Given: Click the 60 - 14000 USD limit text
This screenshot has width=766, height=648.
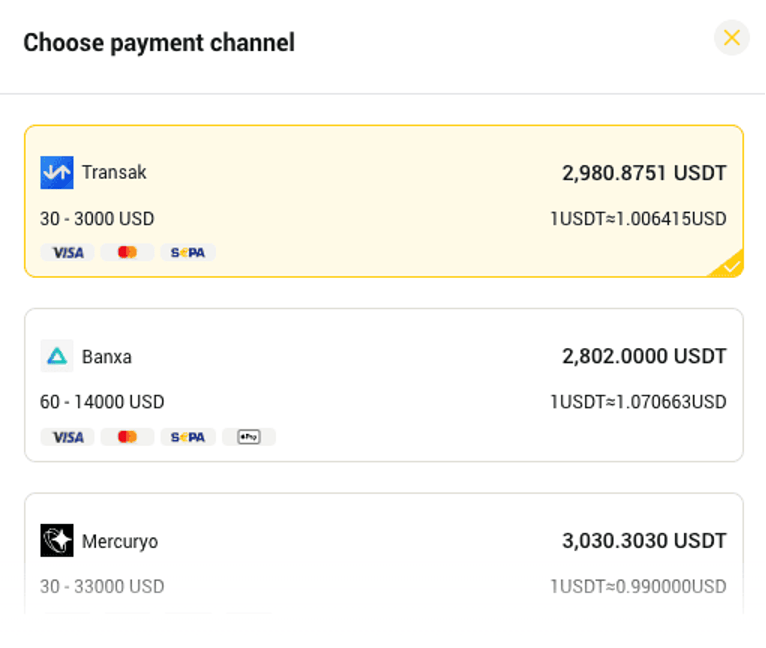Looking at the screenshot, I should pos(102,402).
